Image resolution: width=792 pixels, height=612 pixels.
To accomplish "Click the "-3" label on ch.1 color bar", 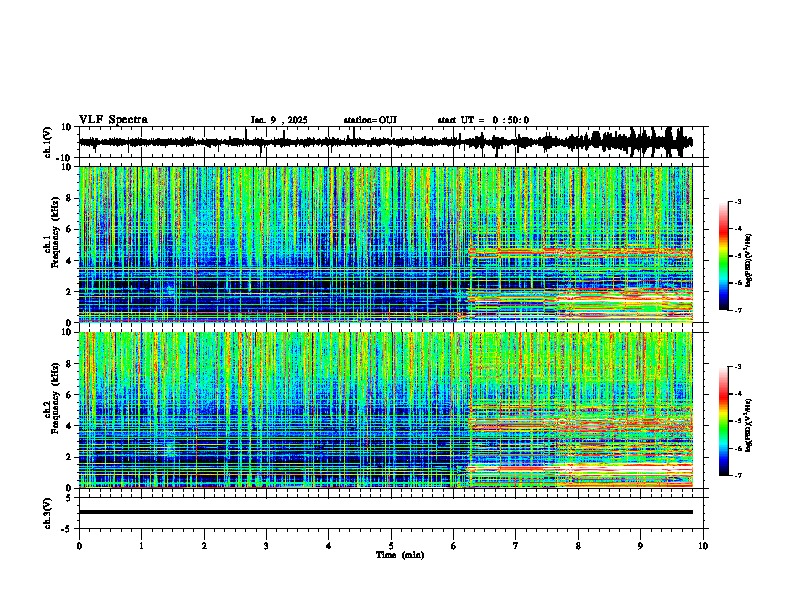I will coord(737,202).
